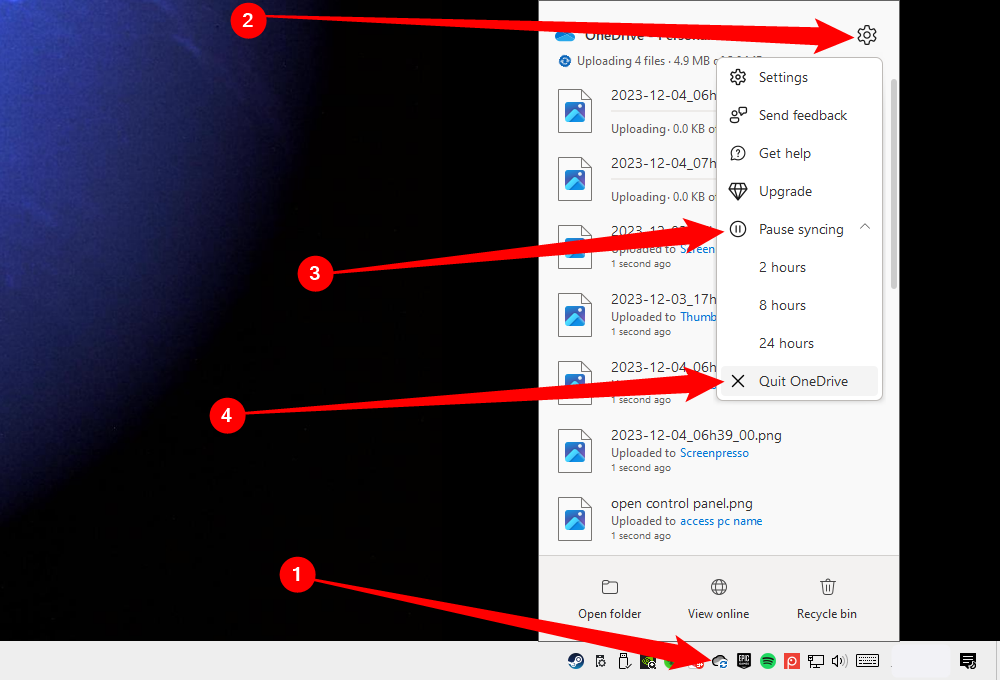The height and width of the screenshot is (680, 1000).
Task: Select the 24 hours pause duration
Action: (786, 343)
